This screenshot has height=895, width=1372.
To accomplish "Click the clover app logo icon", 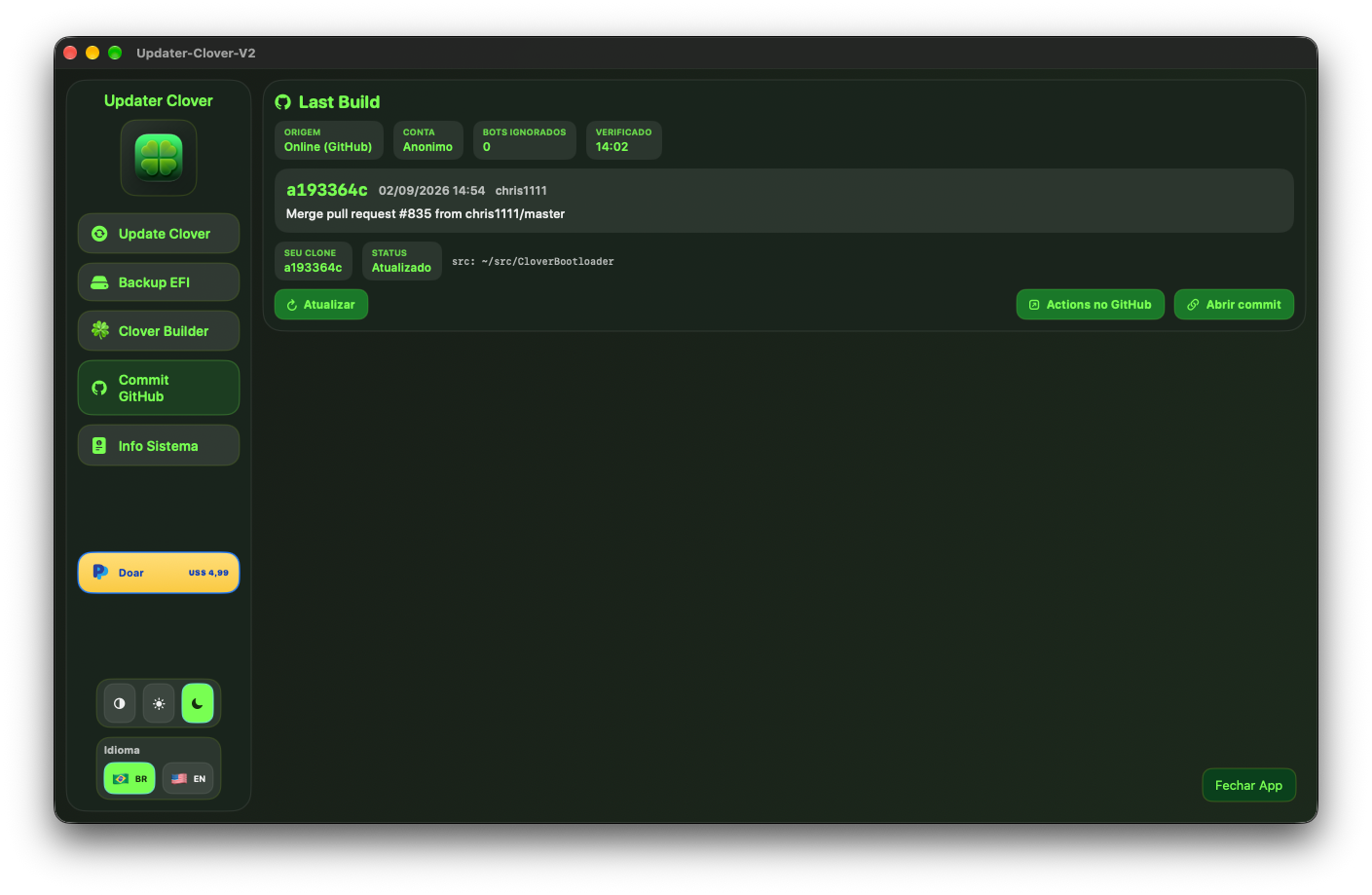I will [x=159, y=158].
